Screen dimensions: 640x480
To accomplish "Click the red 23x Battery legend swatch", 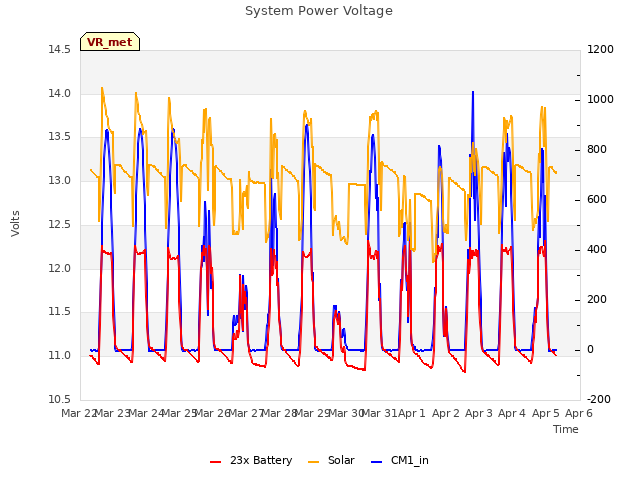I will pos(216,462).
